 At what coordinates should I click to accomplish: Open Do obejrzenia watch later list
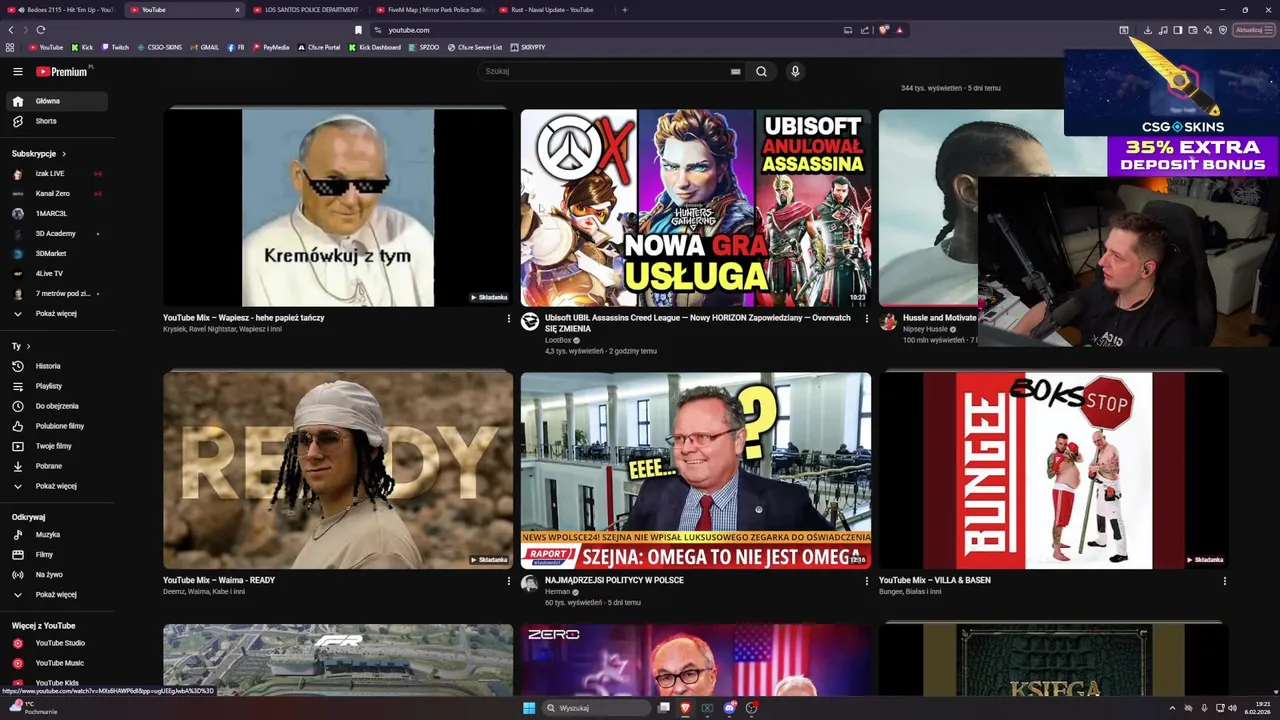[x=57, y=406]
